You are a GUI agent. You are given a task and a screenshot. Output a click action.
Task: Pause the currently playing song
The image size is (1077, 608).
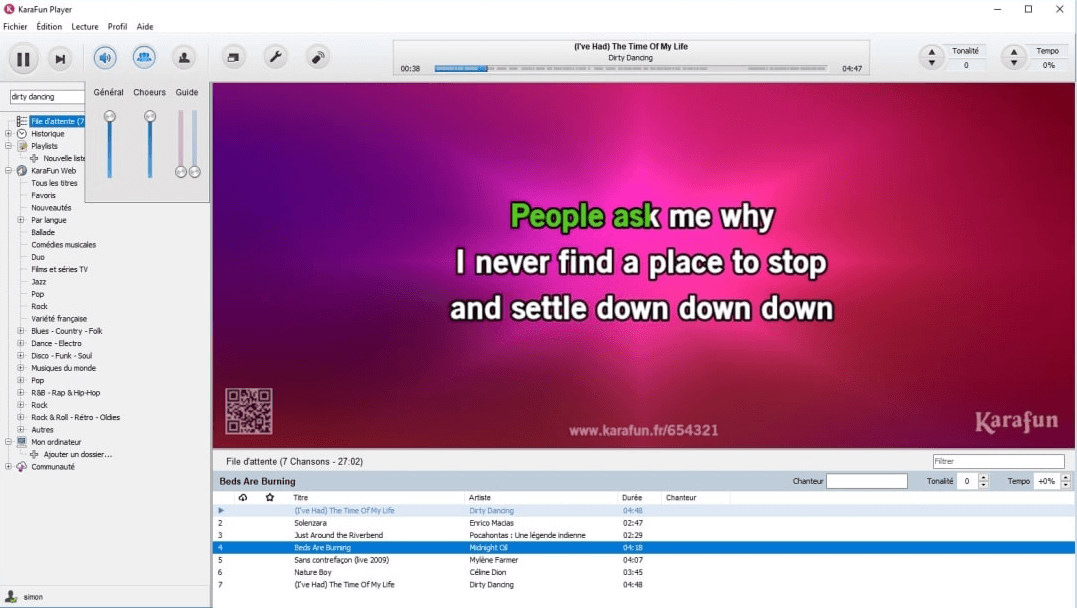[x=23, y=59]
